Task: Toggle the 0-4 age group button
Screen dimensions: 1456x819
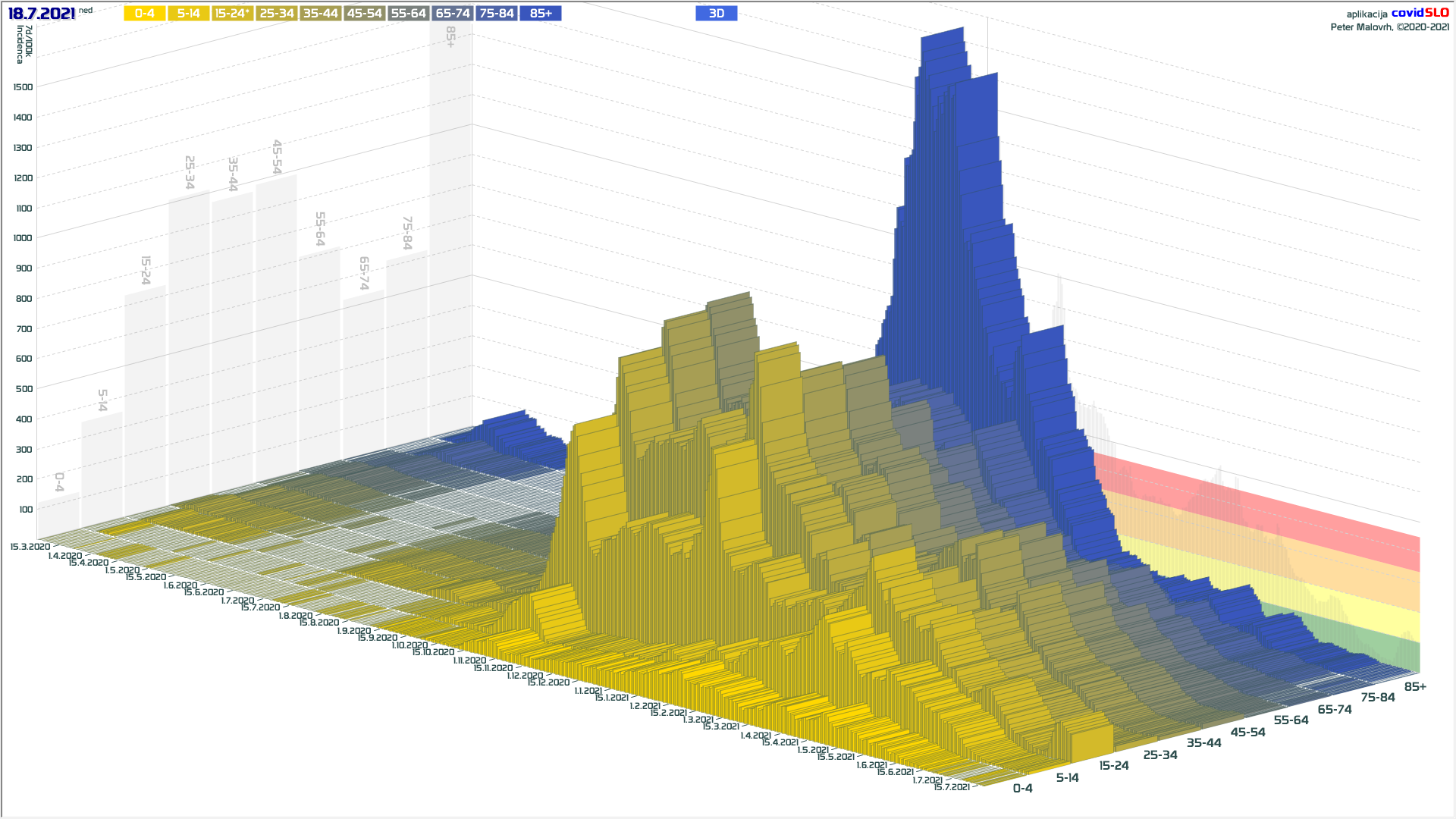Action: pyautogui.click(x=144, y=14)
